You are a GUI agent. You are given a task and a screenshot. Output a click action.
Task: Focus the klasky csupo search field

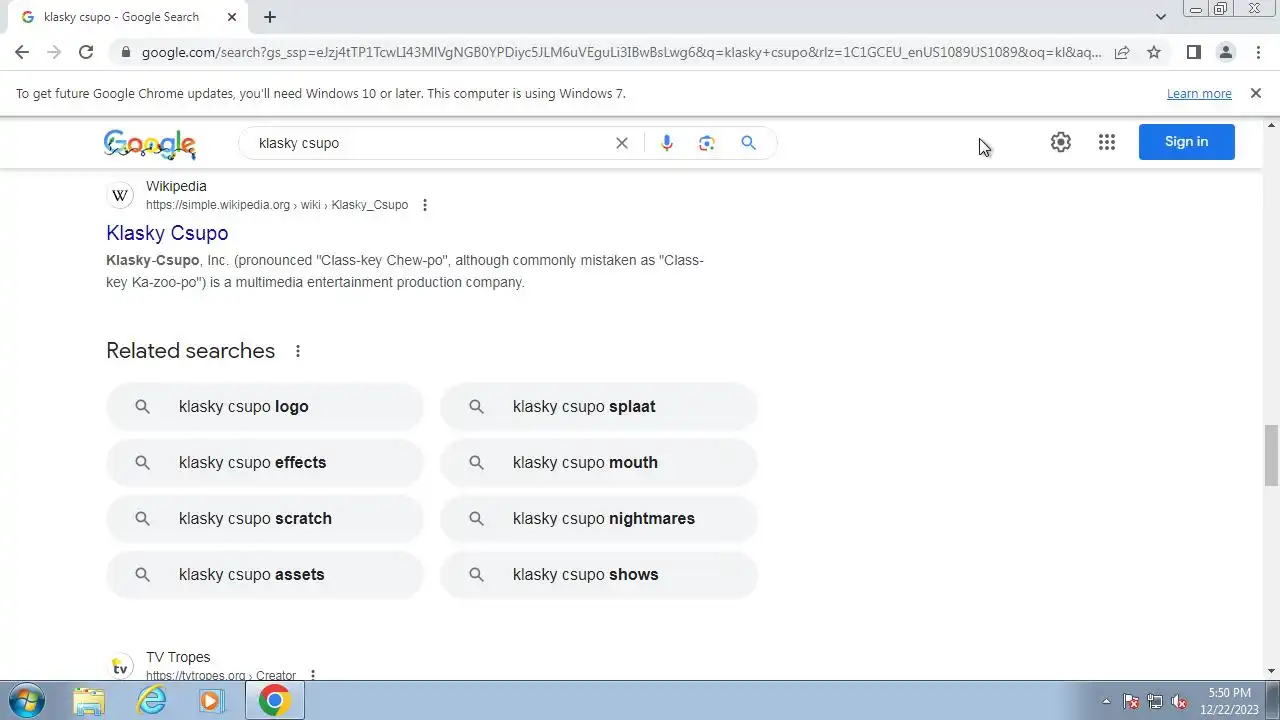[x=430, y=143]
